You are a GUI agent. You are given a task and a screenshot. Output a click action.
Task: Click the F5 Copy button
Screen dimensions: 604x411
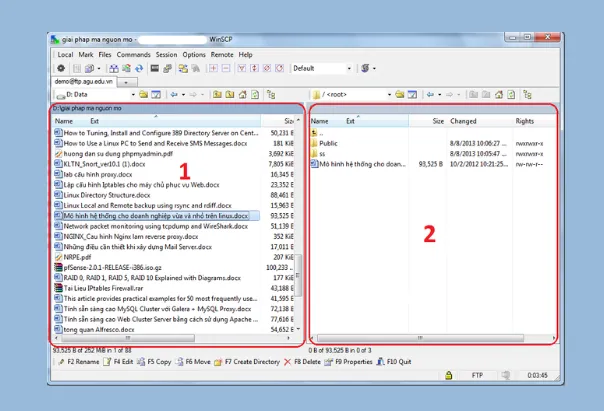[x=154, y=362]
